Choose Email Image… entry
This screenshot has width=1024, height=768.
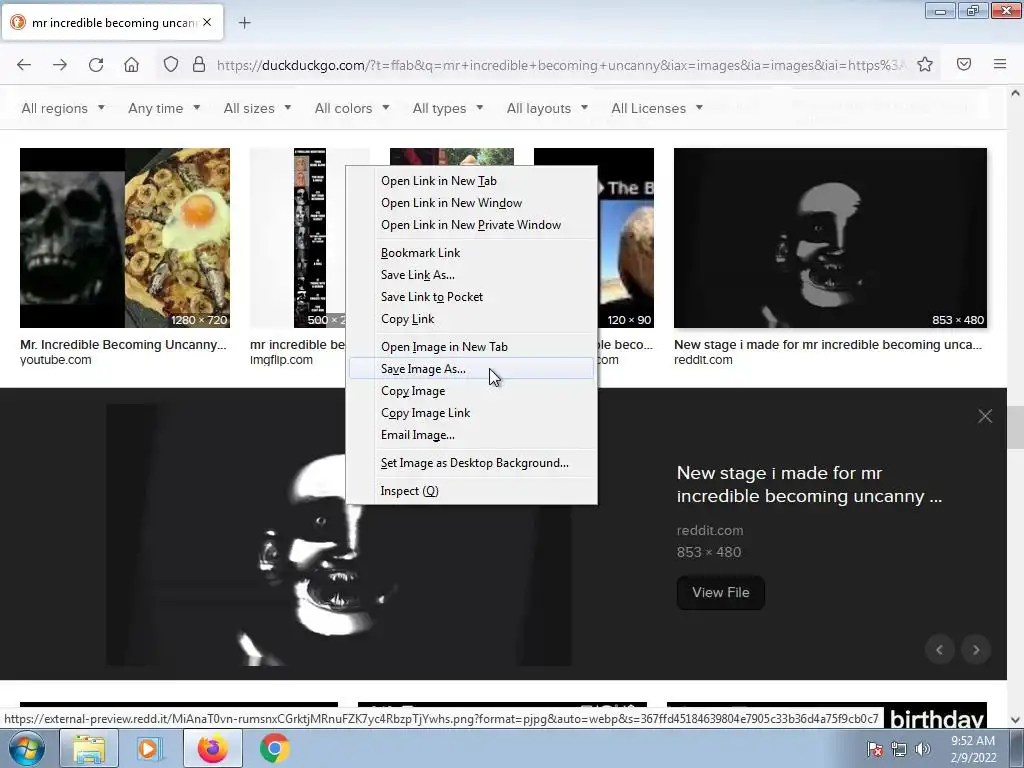472,435
